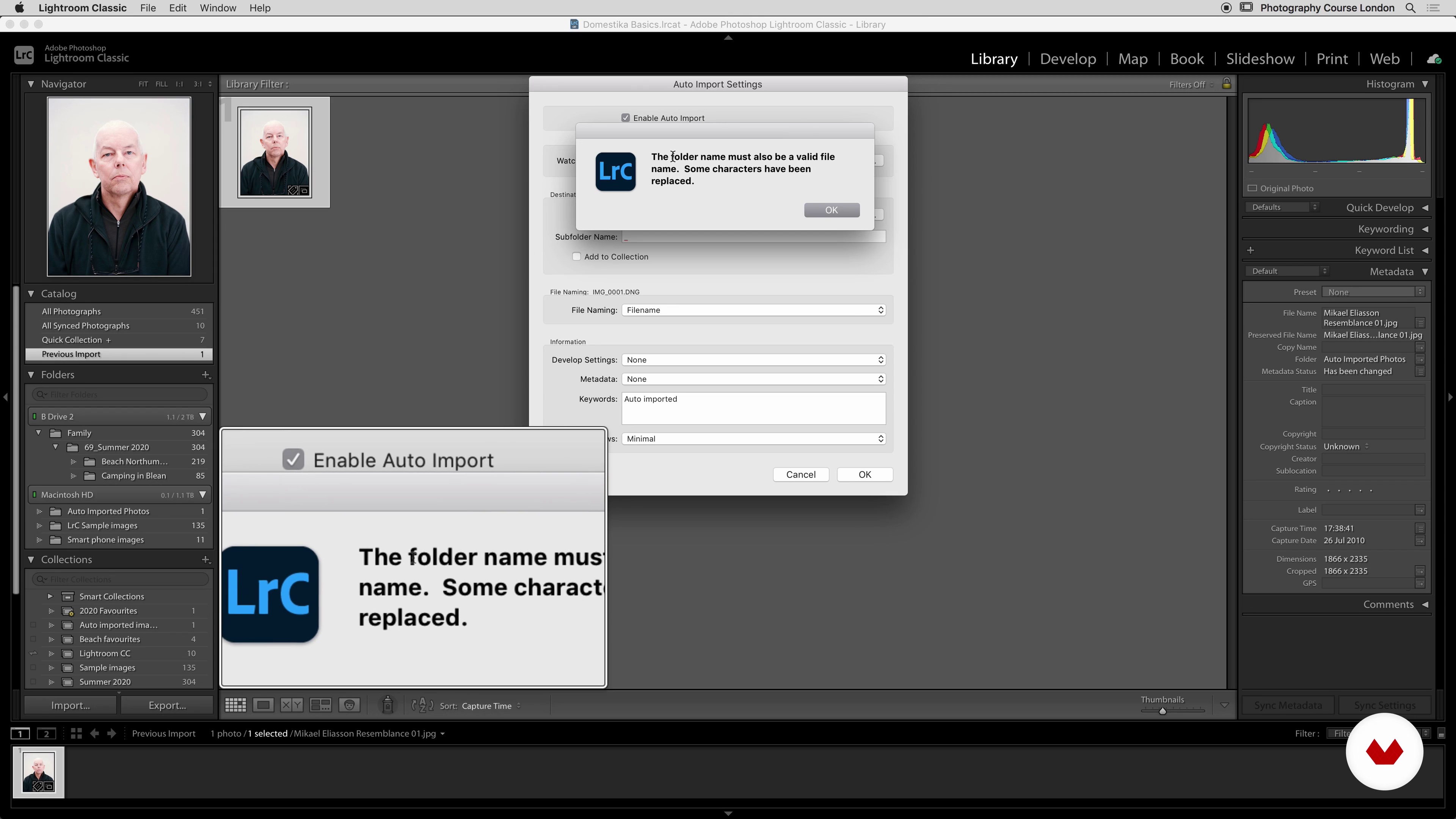Tick Original Photo checkbox under histogram
1456x819 pixels.
pos(1252,188)
